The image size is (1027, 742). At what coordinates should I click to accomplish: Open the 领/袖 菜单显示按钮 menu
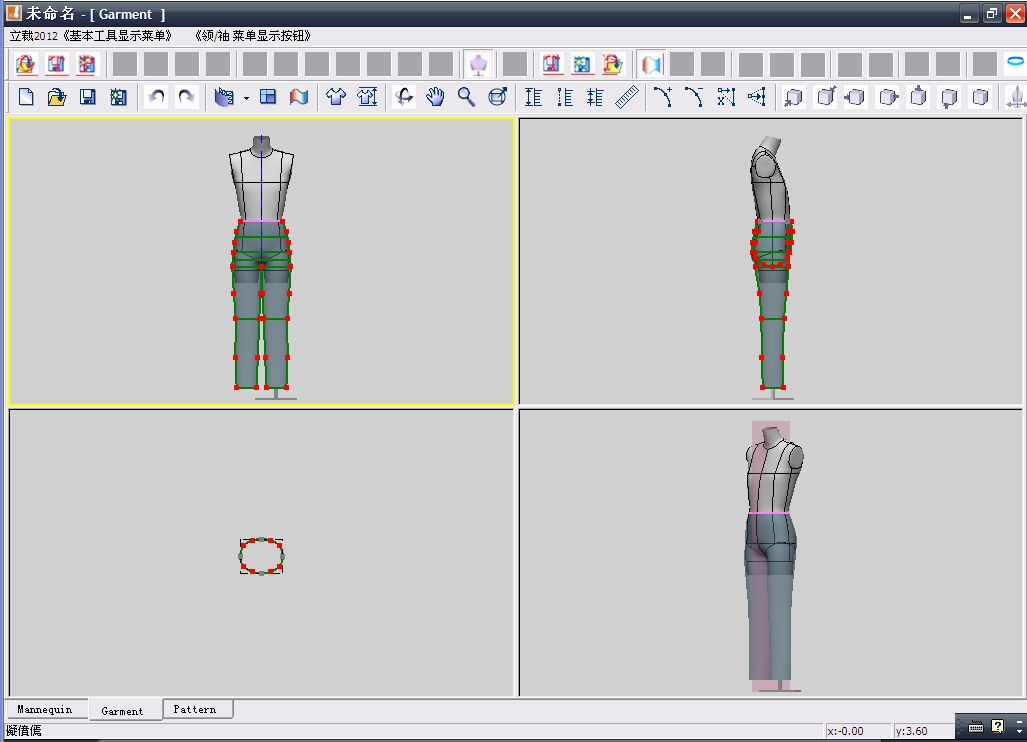tap(254, 35)
